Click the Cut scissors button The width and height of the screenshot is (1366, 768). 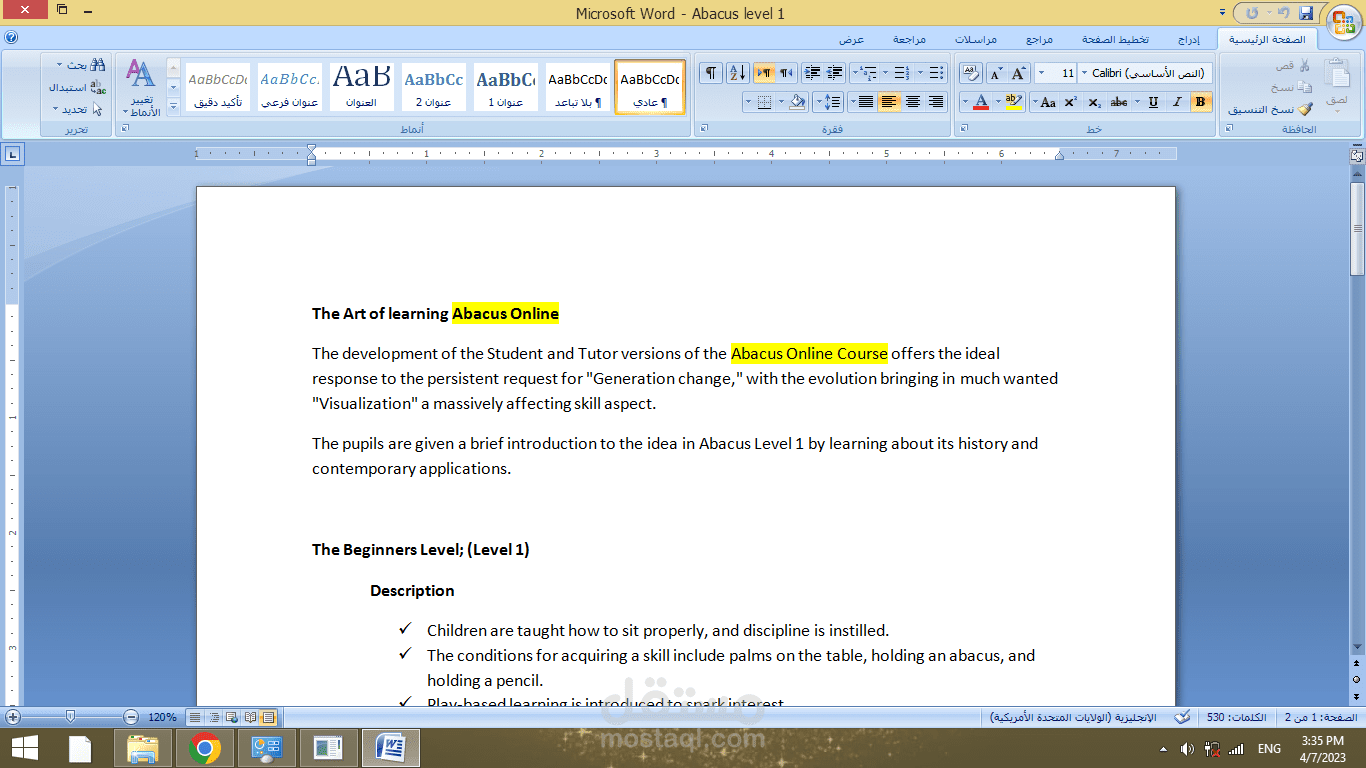1292,65
